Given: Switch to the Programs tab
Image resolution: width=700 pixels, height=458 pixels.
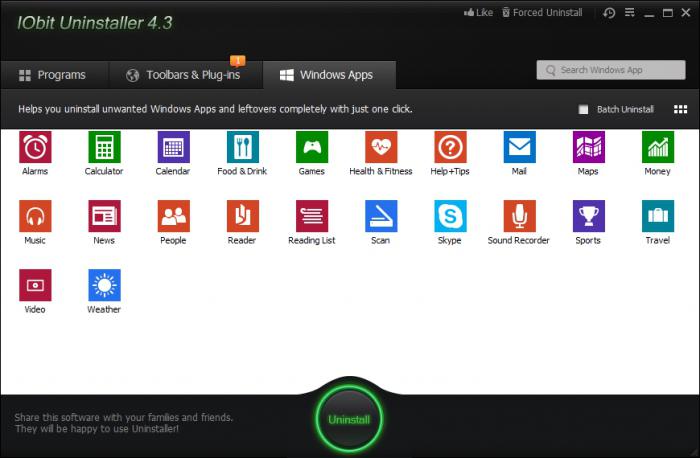Looking at the screenshot, I should tap(53, 75).
